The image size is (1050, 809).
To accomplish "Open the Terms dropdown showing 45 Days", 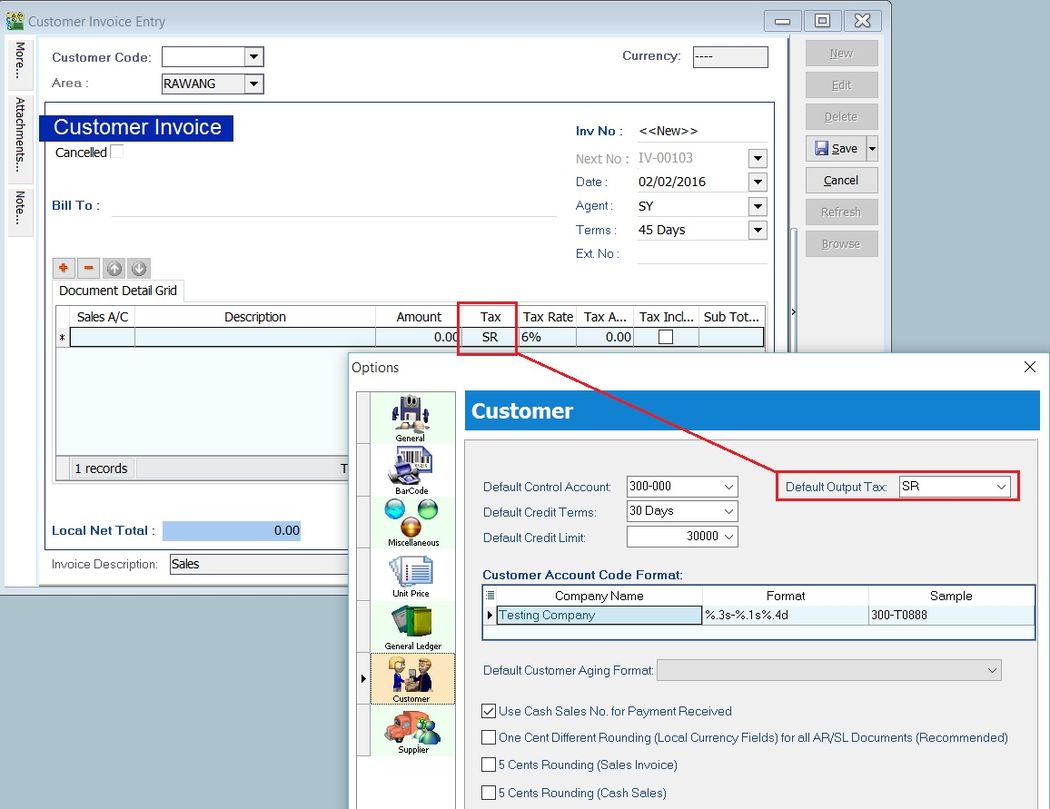I will click(757, 230).
